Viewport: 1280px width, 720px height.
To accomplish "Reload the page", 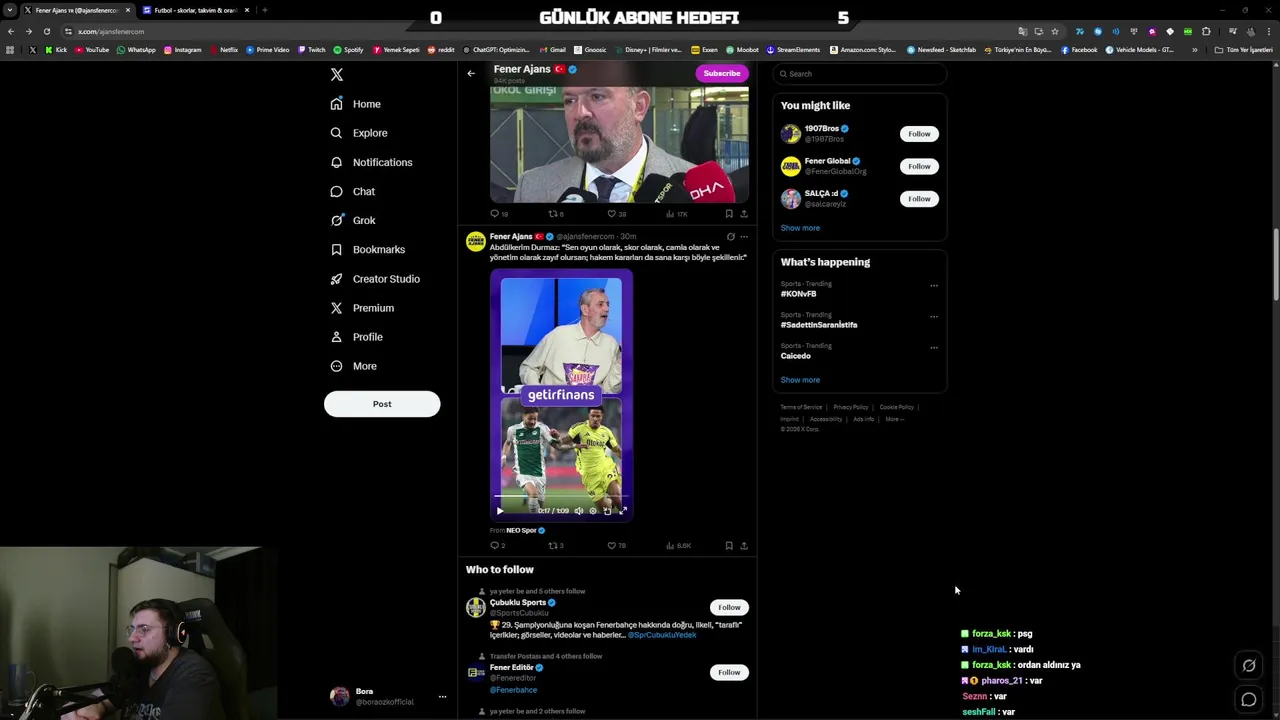I will click(46, 32).
